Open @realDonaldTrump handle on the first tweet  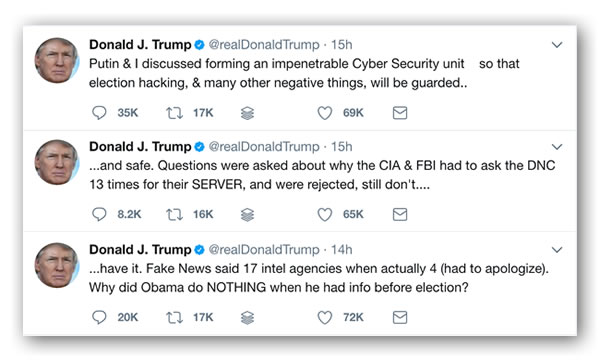pos(264,45)
